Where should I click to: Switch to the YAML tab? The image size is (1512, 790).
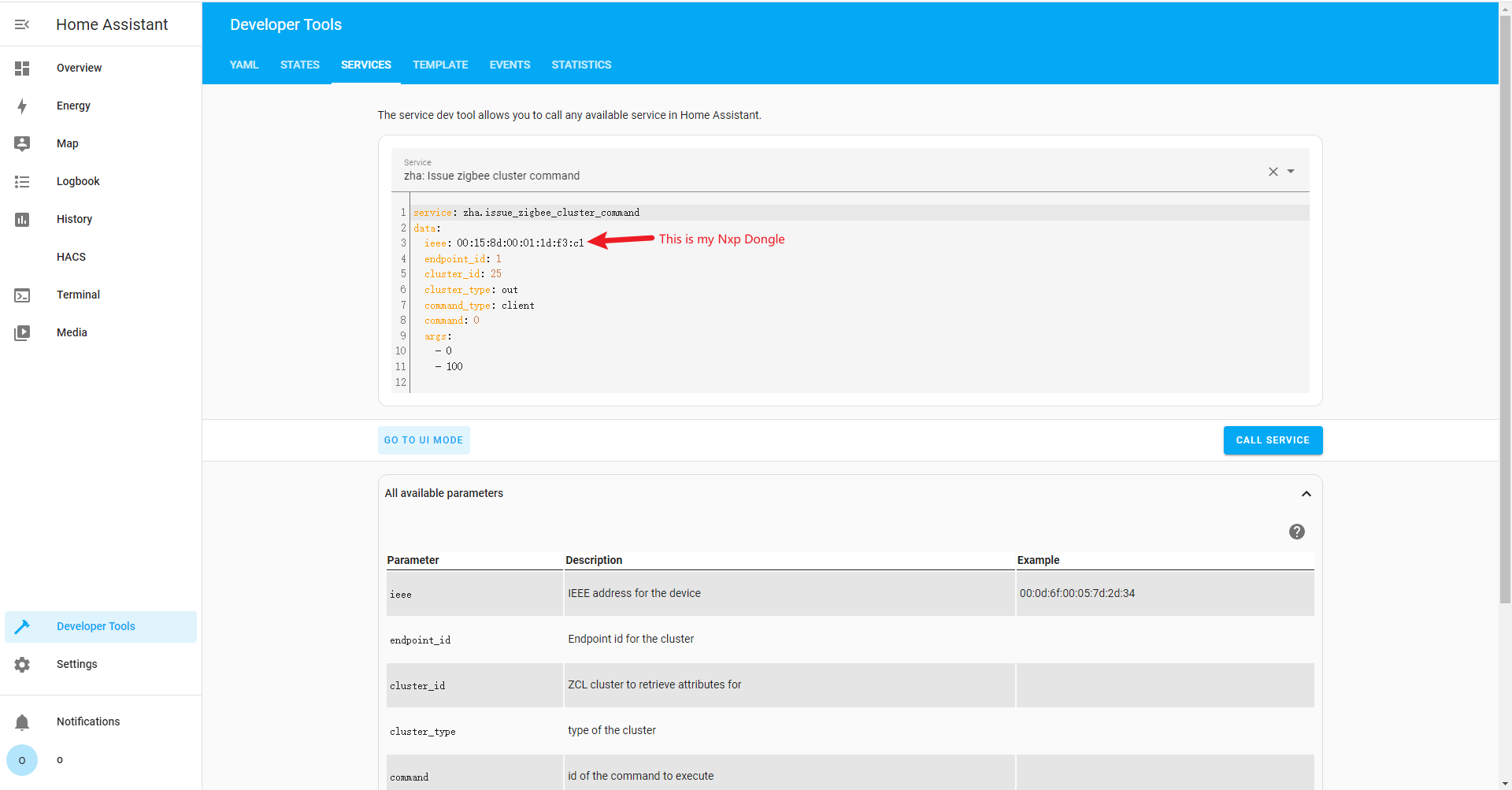(244, 65)
